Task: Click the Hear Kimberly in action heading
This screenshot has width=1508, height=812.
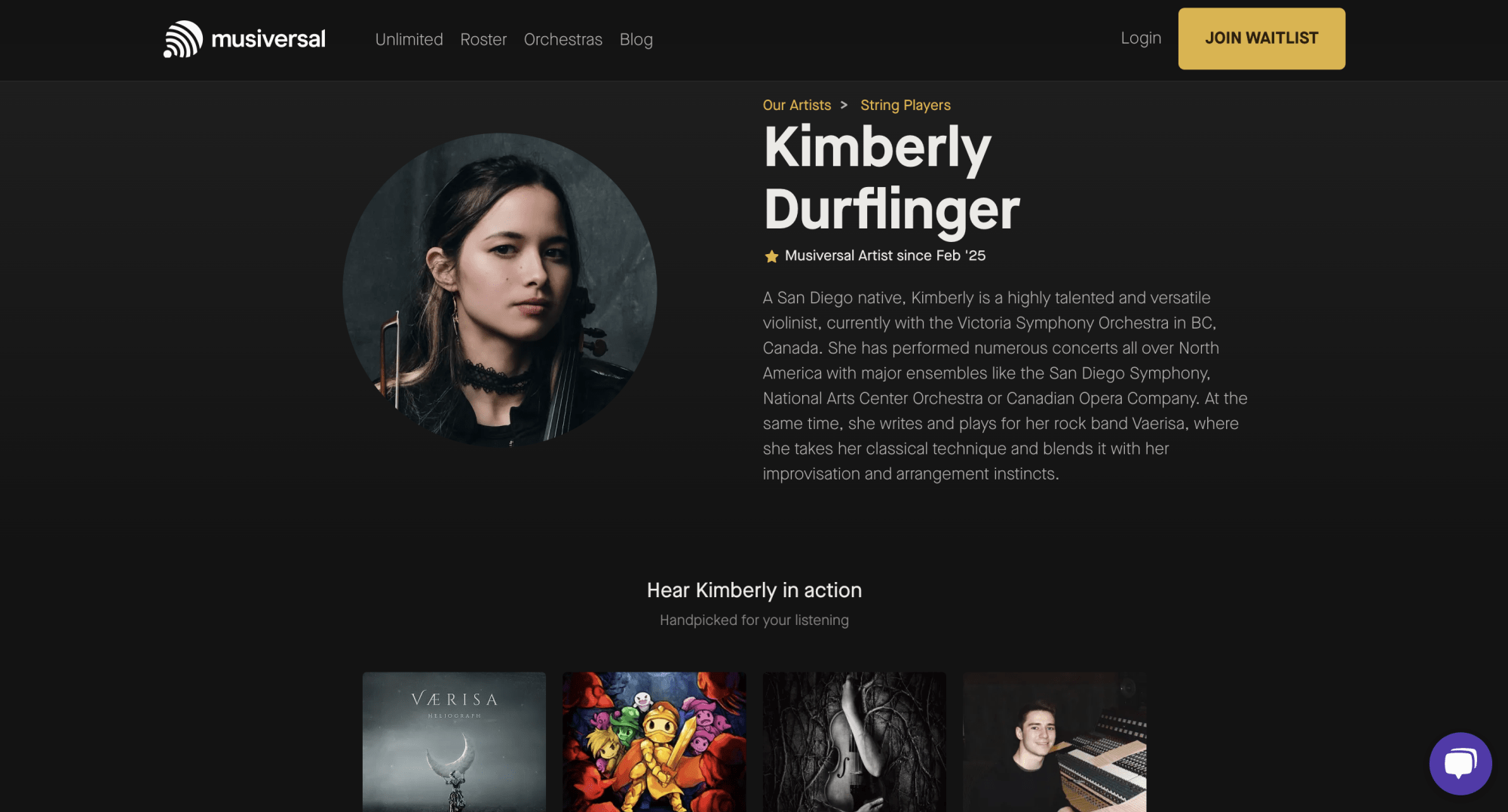Action: [x=754, y=590]
